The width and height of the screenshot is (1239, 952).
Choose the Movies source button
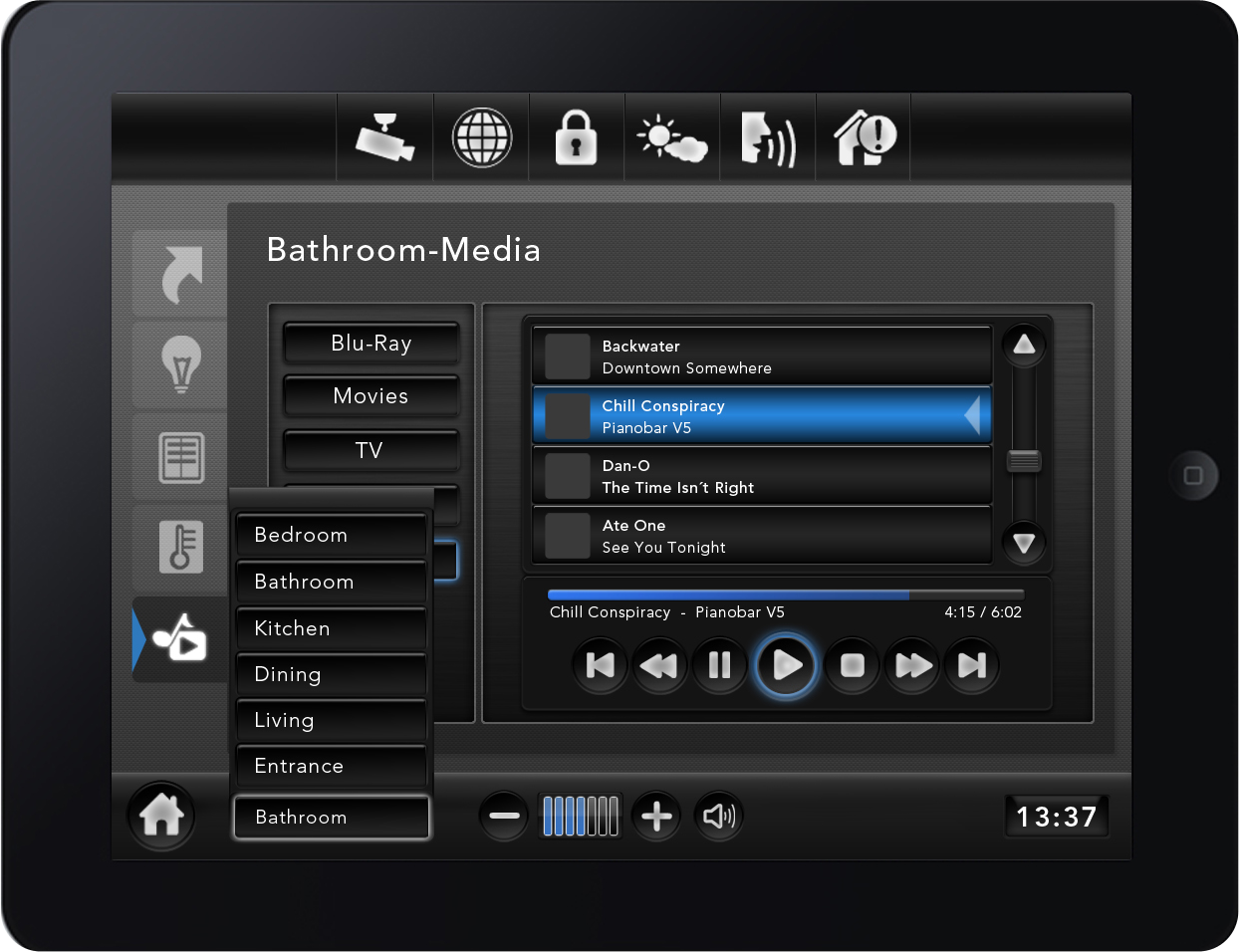(371, 396)
